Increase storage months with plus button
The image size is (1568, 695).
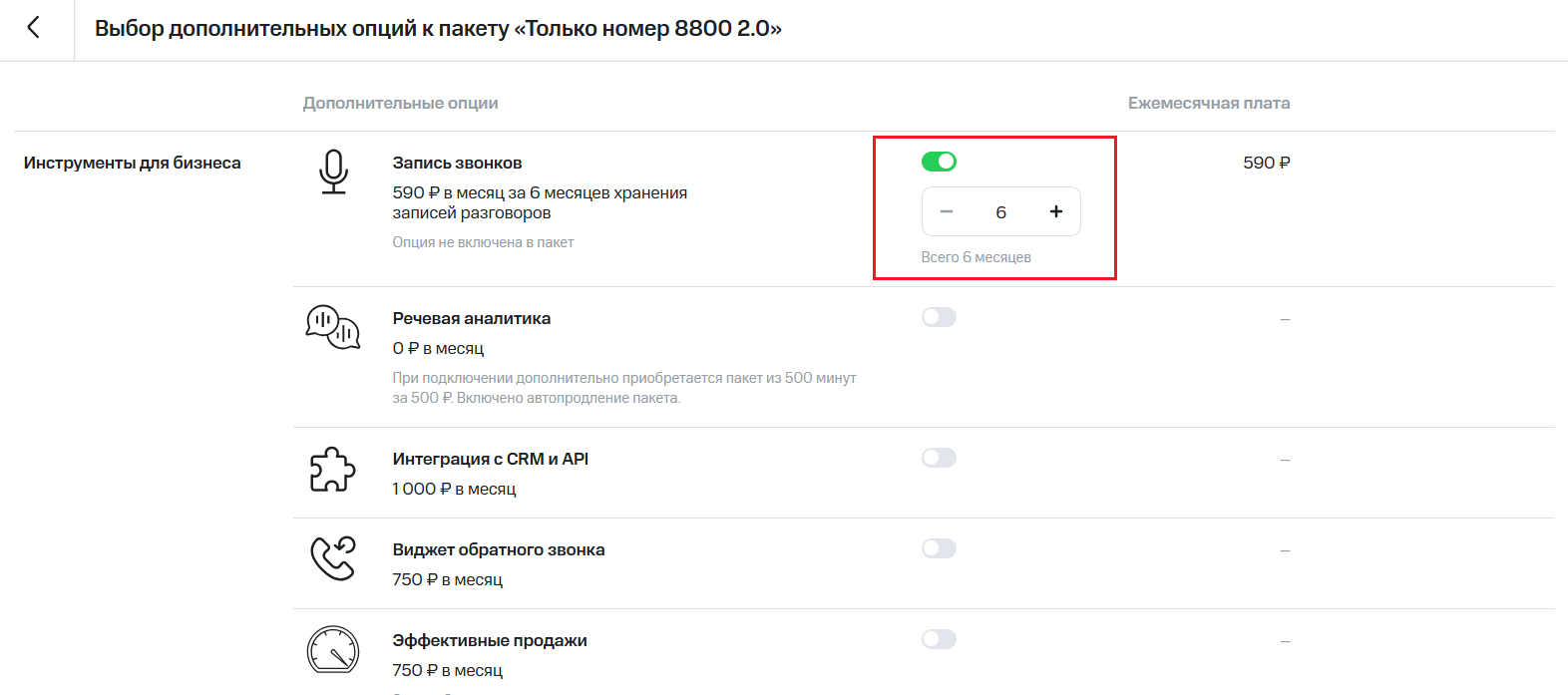pos(1056,211)
